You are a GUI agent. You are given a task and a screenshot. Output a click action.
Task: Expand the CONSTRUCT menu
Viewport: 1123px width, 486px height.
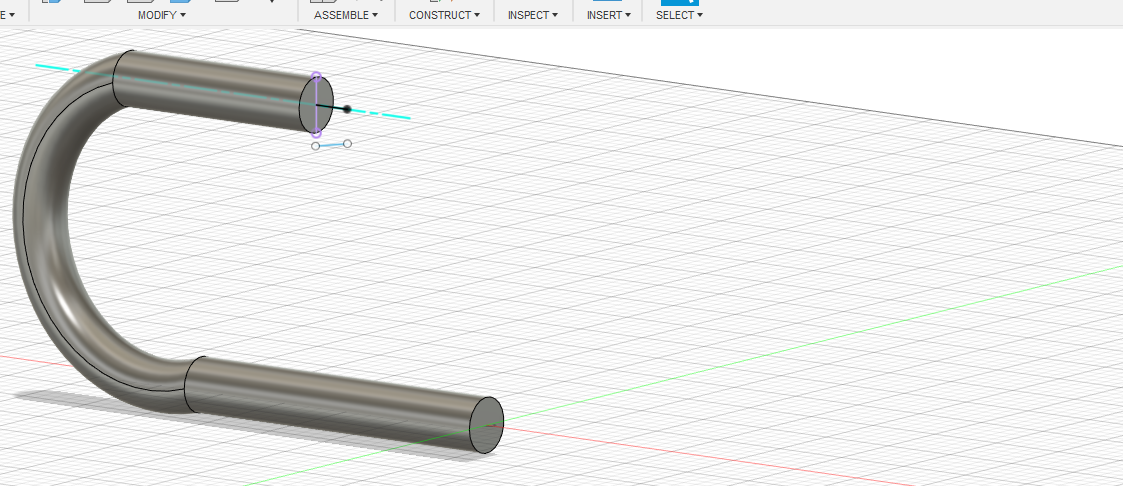[x=444, y=15]
